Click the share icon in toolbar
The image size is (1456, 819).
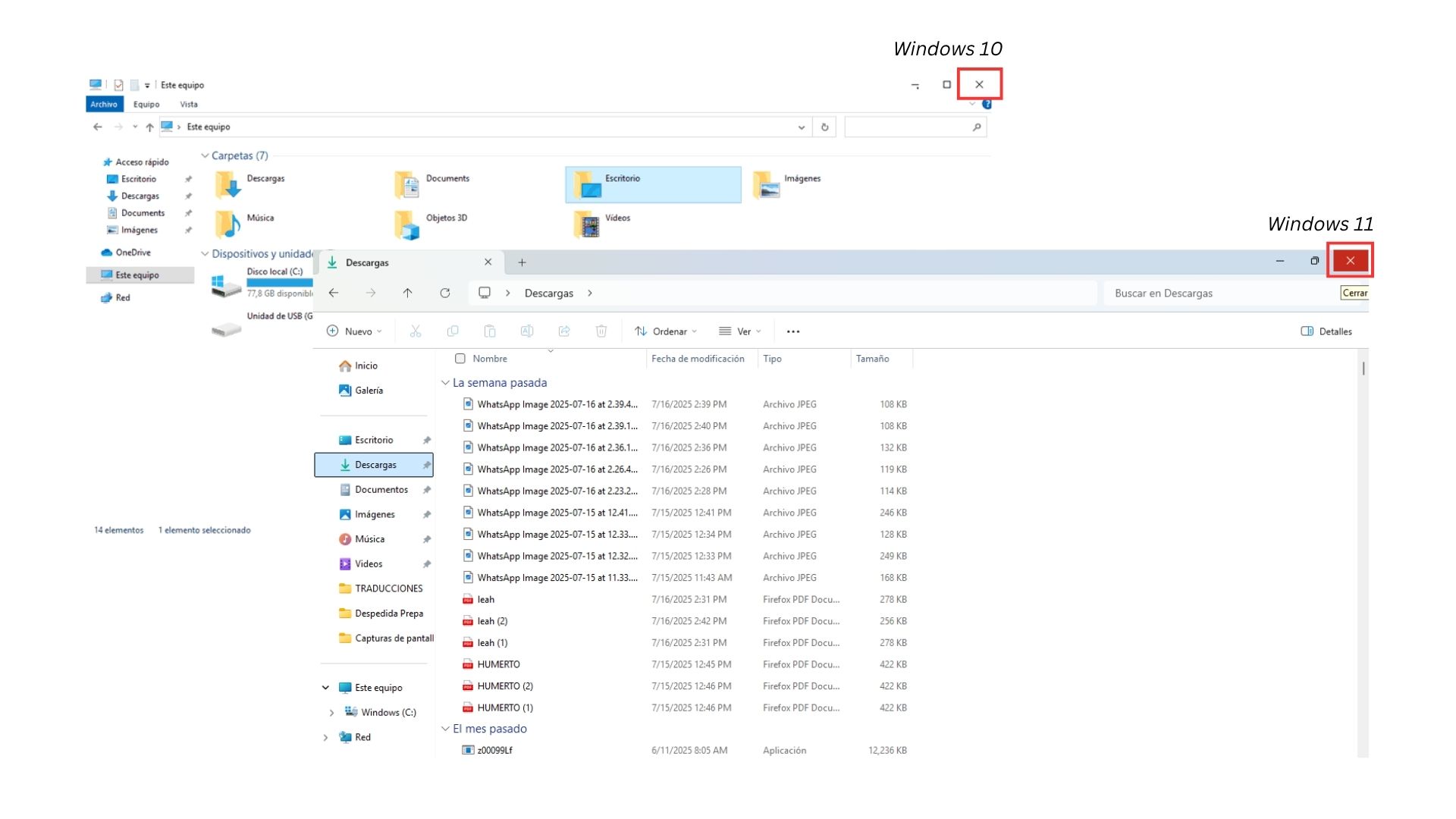coord(564,331)
